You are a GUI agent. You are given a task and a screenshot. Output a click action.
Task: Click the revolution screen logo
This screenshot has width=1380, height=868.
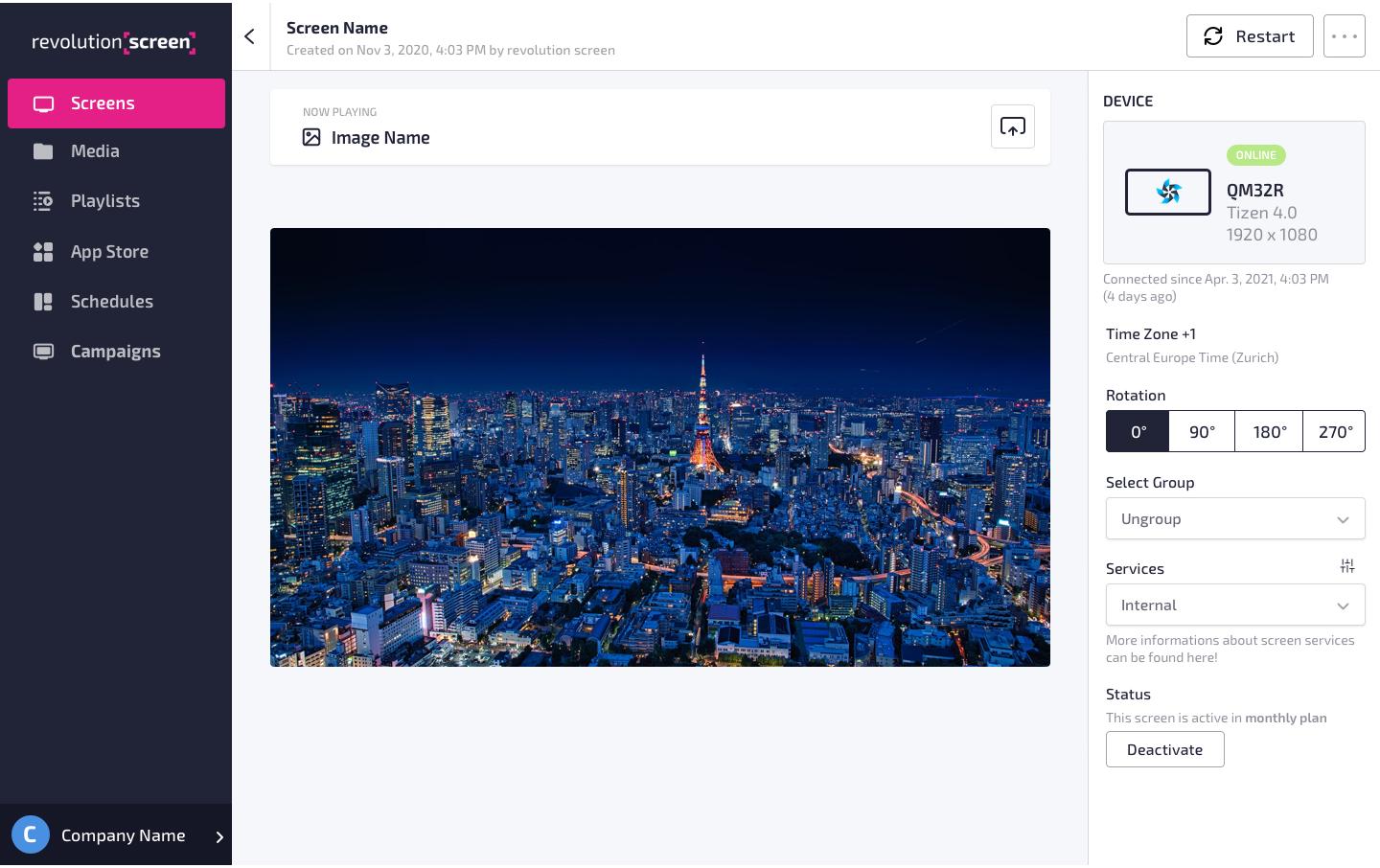click(x=114, y=41)
